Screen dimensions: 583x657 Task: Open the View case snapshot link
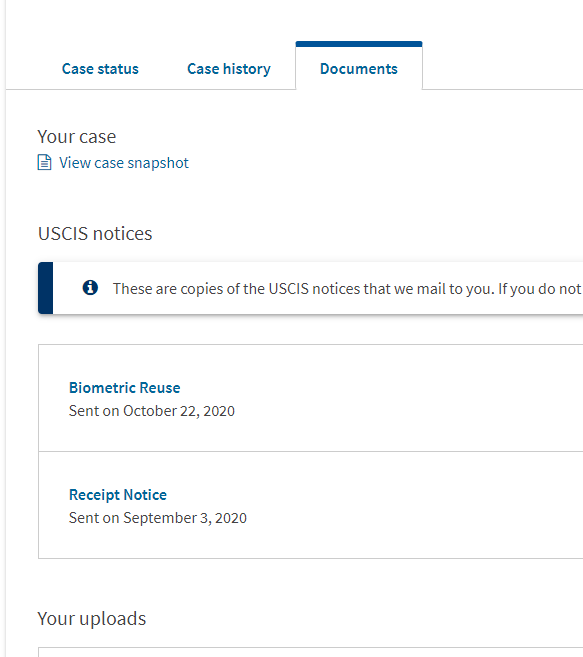(x=124, y=163)
